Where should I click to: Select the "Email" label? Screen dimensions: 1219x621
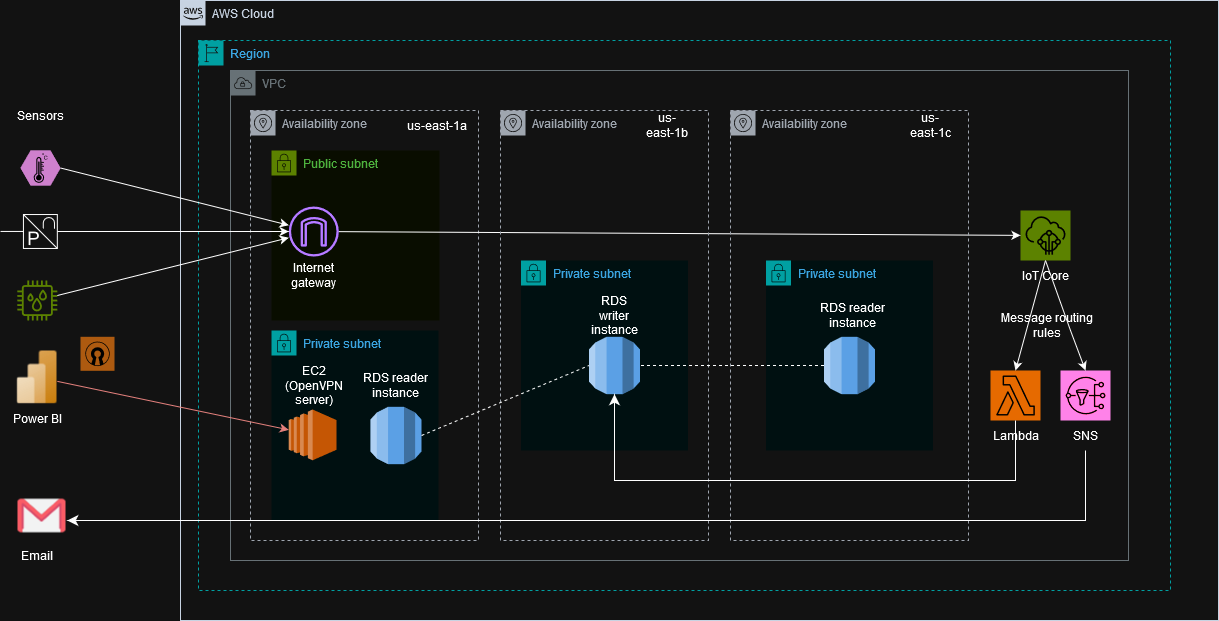pyautogui.click(x=37, y=555)
